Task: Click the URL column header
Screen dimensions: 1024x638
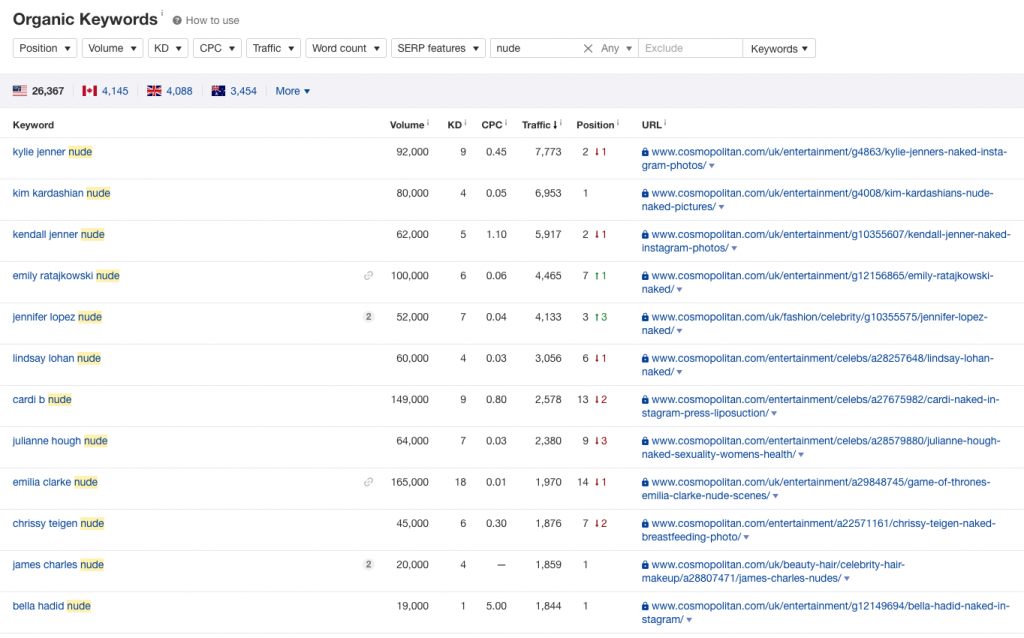Action: 651,125
